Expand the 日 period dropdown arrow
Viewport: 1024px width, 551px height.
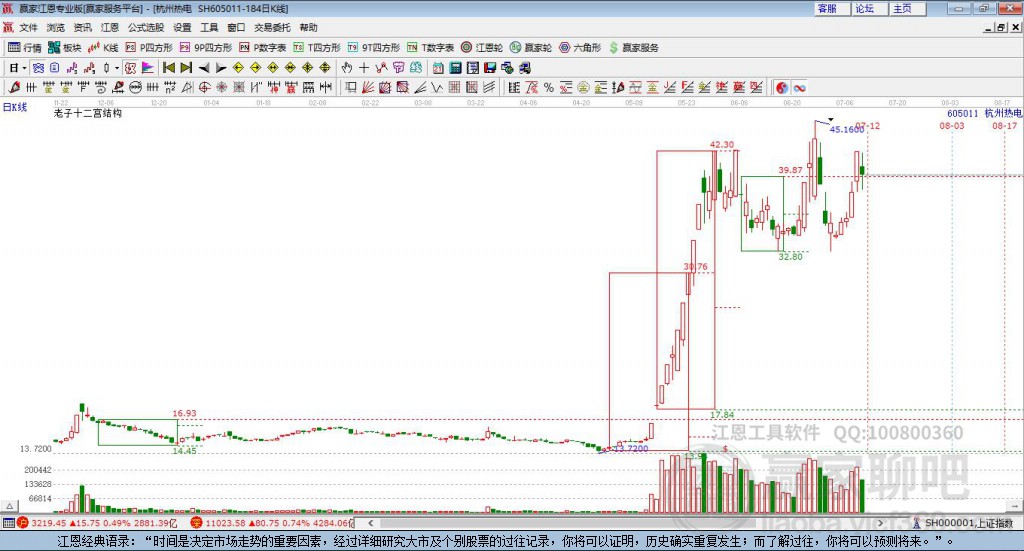(24, 68)
